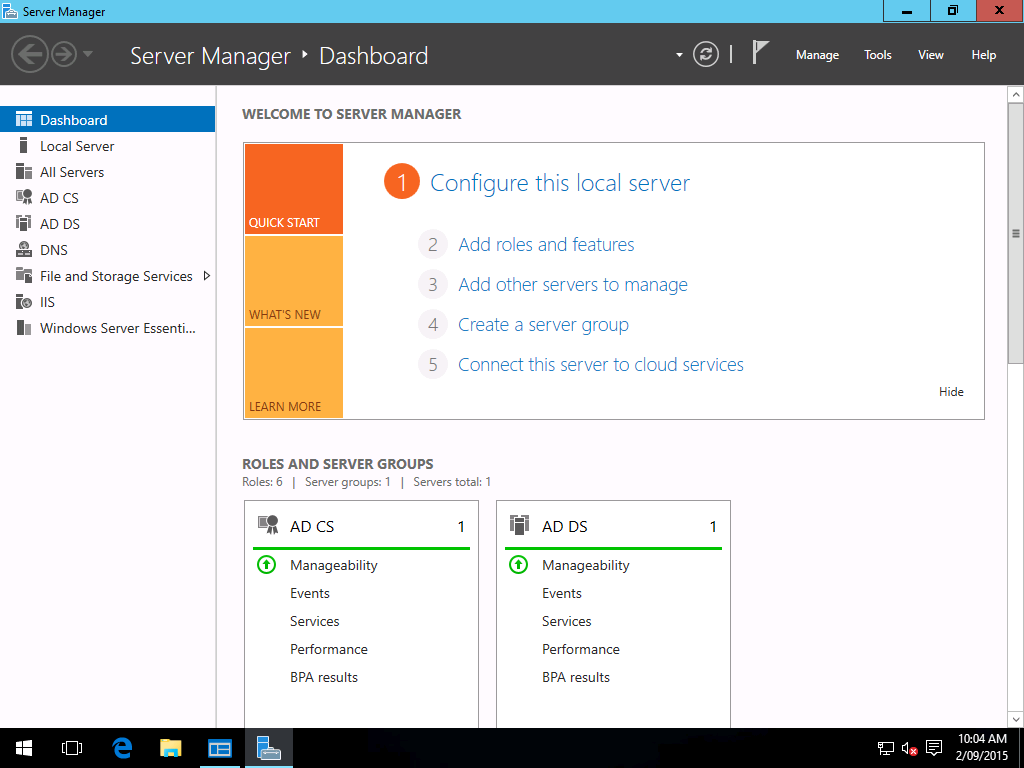Image resolution: width=1024 pixels, height=768 pixels.
Task: Click the back navigation arrow
Action: 30,54
